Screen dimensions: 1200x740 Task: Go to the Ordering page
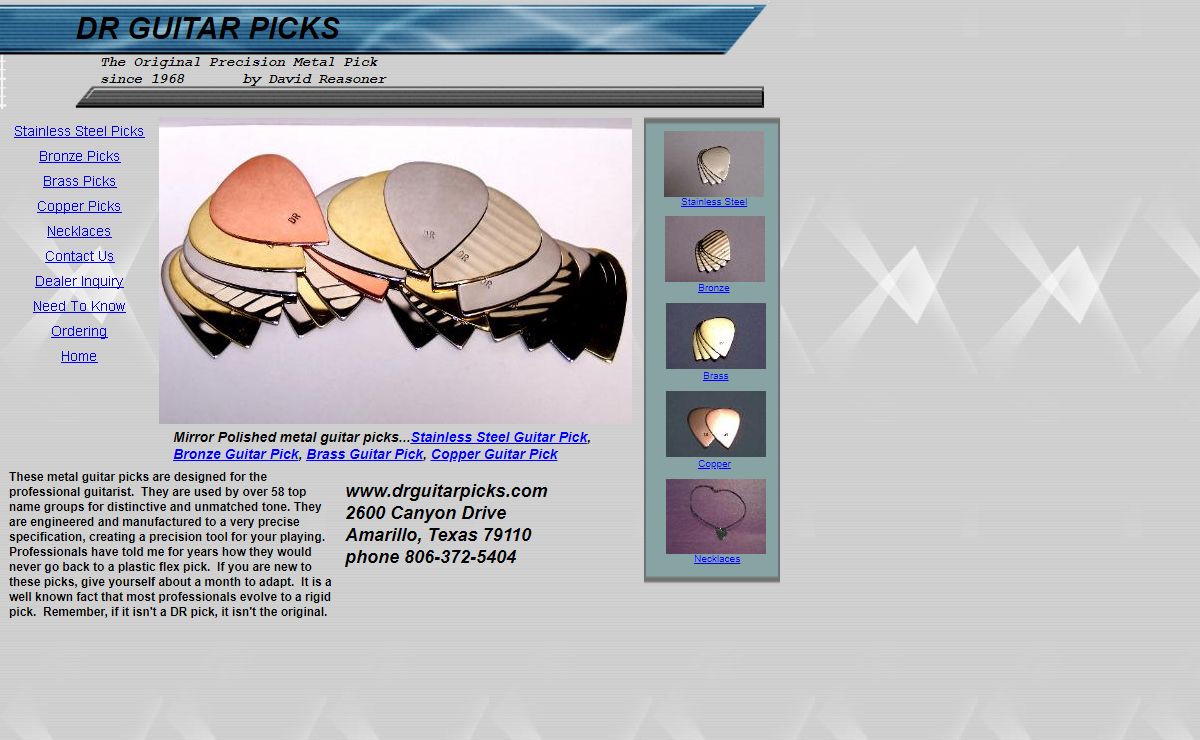click(79, 331)
